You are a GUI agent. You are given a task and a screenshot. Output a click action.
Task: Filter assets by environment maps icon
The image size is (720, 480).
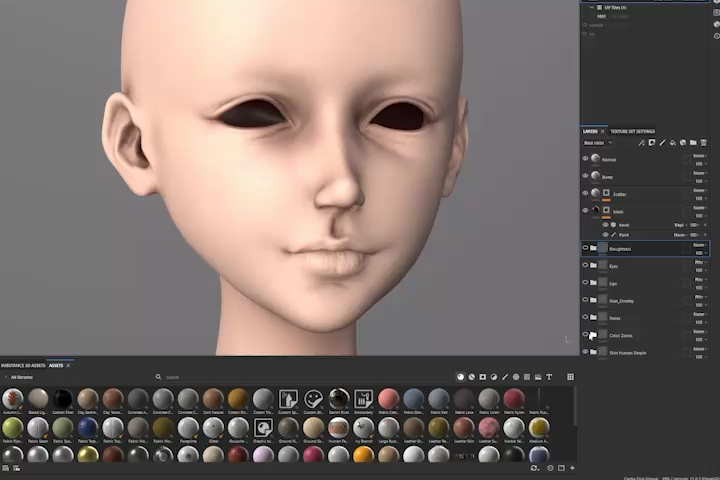[538, 377]
